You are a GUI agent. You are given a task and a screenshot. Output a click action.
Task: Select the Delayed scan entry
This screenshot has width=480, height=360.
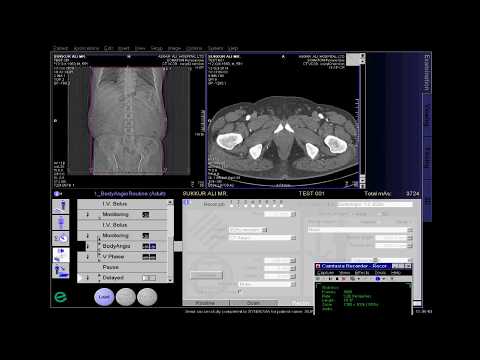tap(122, 278)
